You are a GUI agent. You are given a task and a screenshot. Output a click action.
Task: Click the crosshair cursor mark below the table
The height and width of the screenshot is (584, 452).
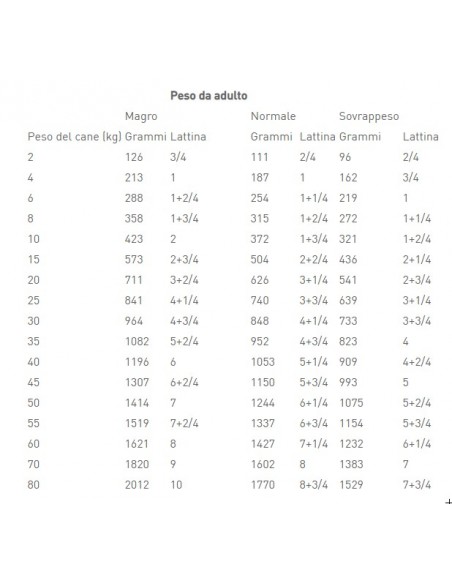449,502
